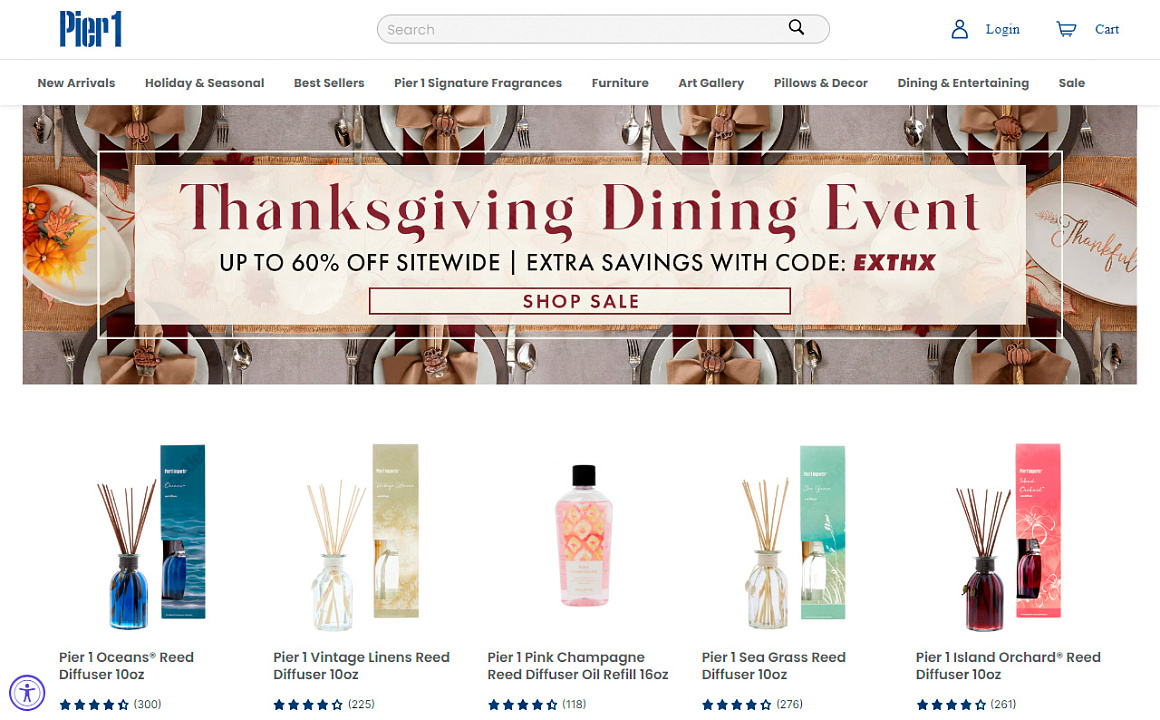This screenshot has width=1160, height=720.
Task: Click the Island Orchard diffuser star rating
Action: click(x=951, y=704)
